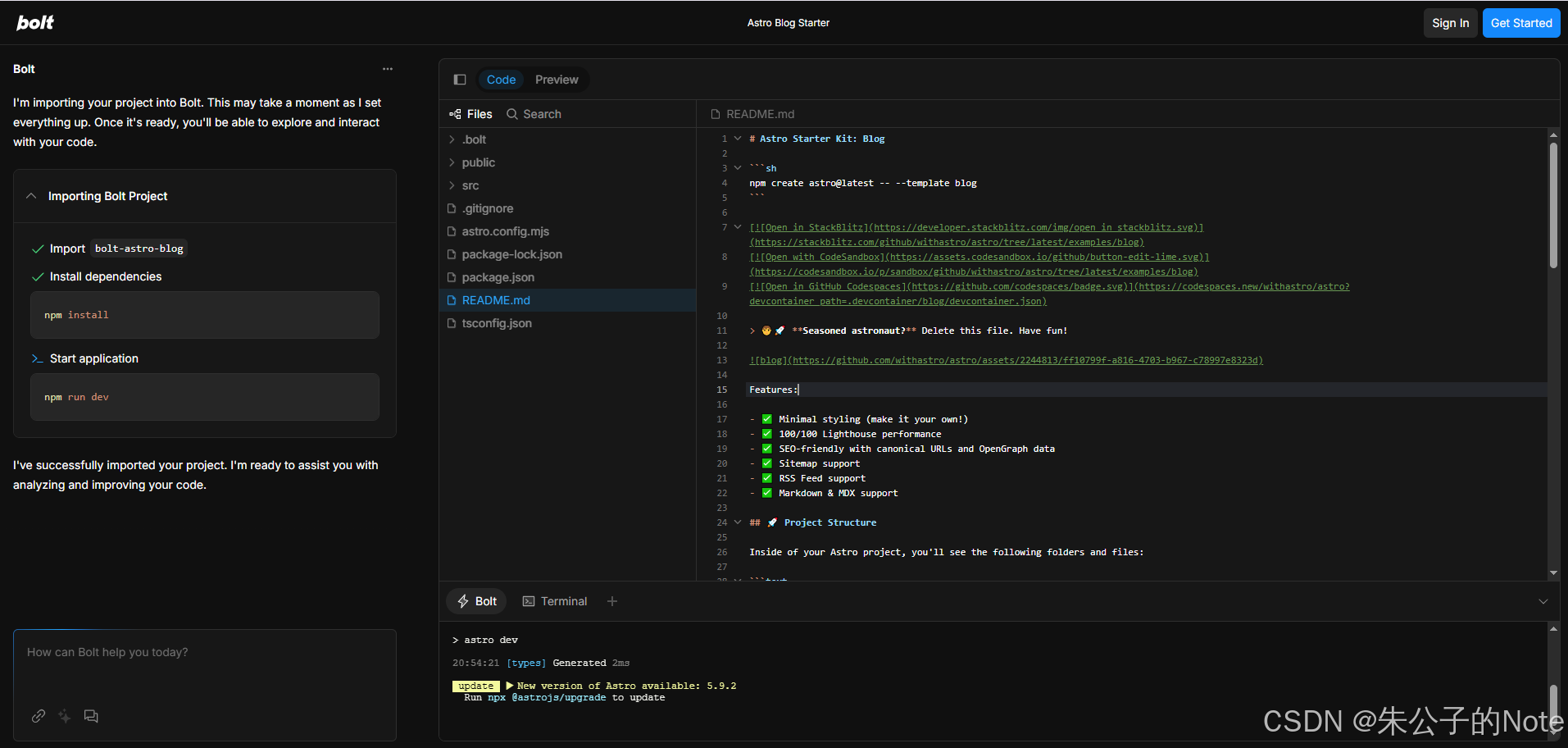Screen dimensions: 1568x748
Task: Switch to the Preview view
Action: coord(557,80)
